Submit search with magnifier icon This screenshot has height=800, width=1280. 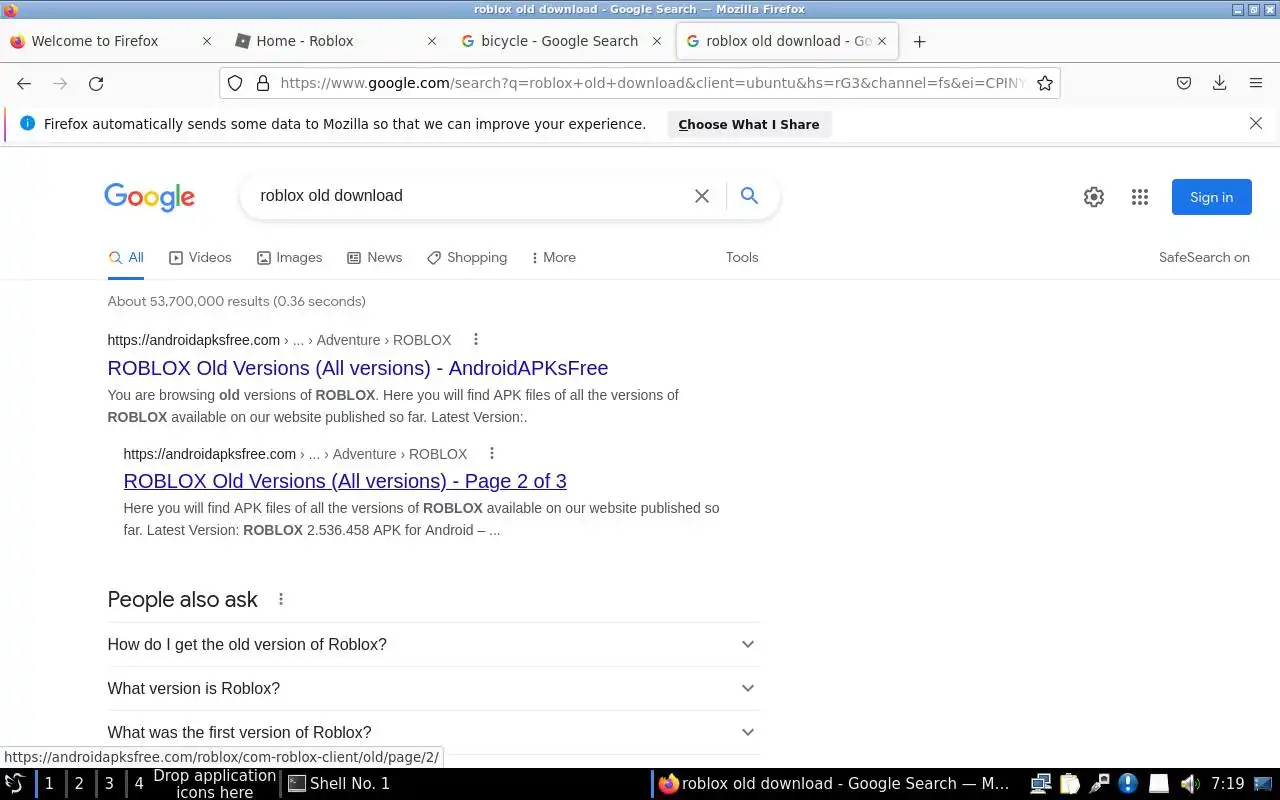pyautogui.click(x=749, y=196)
